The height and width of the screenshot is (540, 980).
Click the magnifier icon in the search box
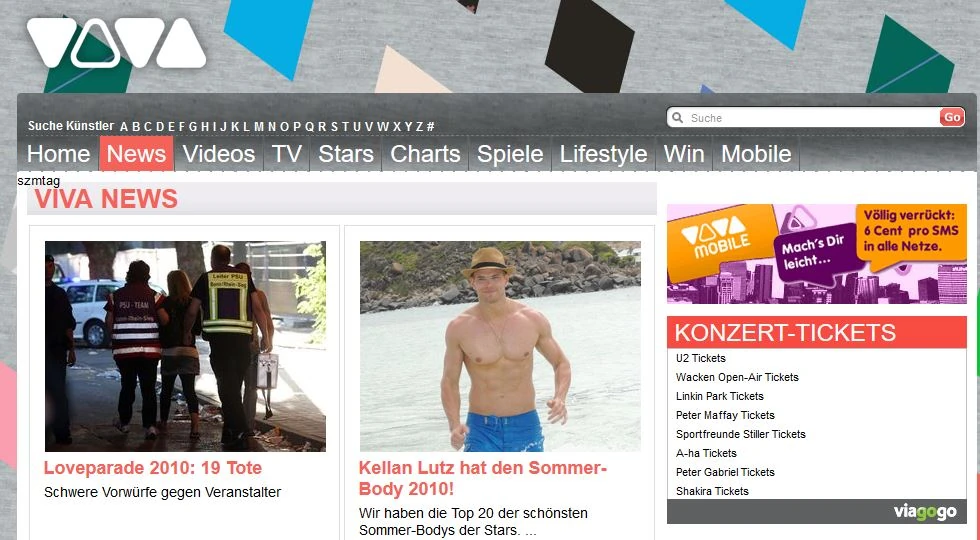(677, 118)
